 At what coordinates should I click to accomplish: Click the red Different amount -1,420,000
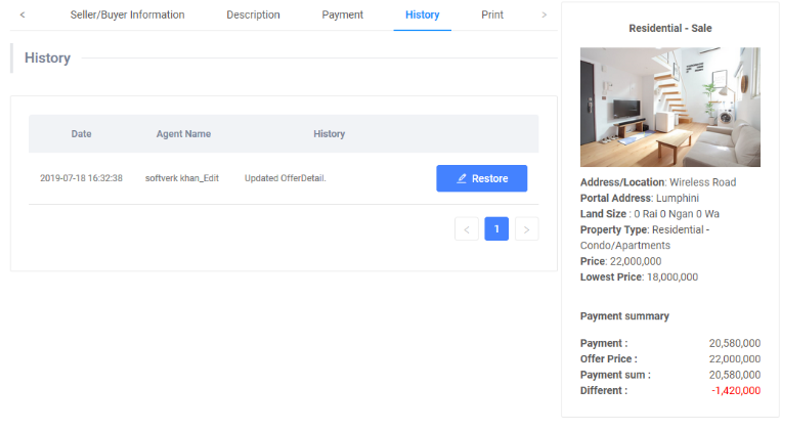tap(736, 390)
